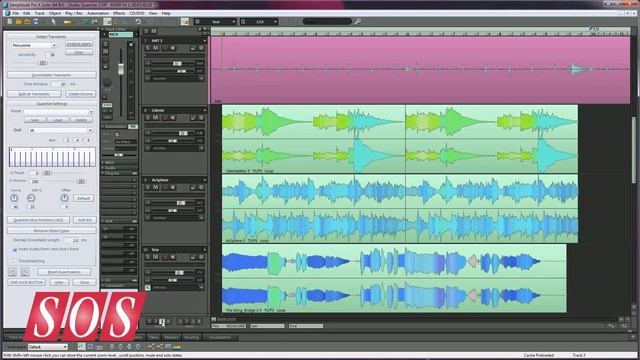Click lock icon on HAT 1 track
This screenshot has width=640, height=360.
tap(193, 48)
